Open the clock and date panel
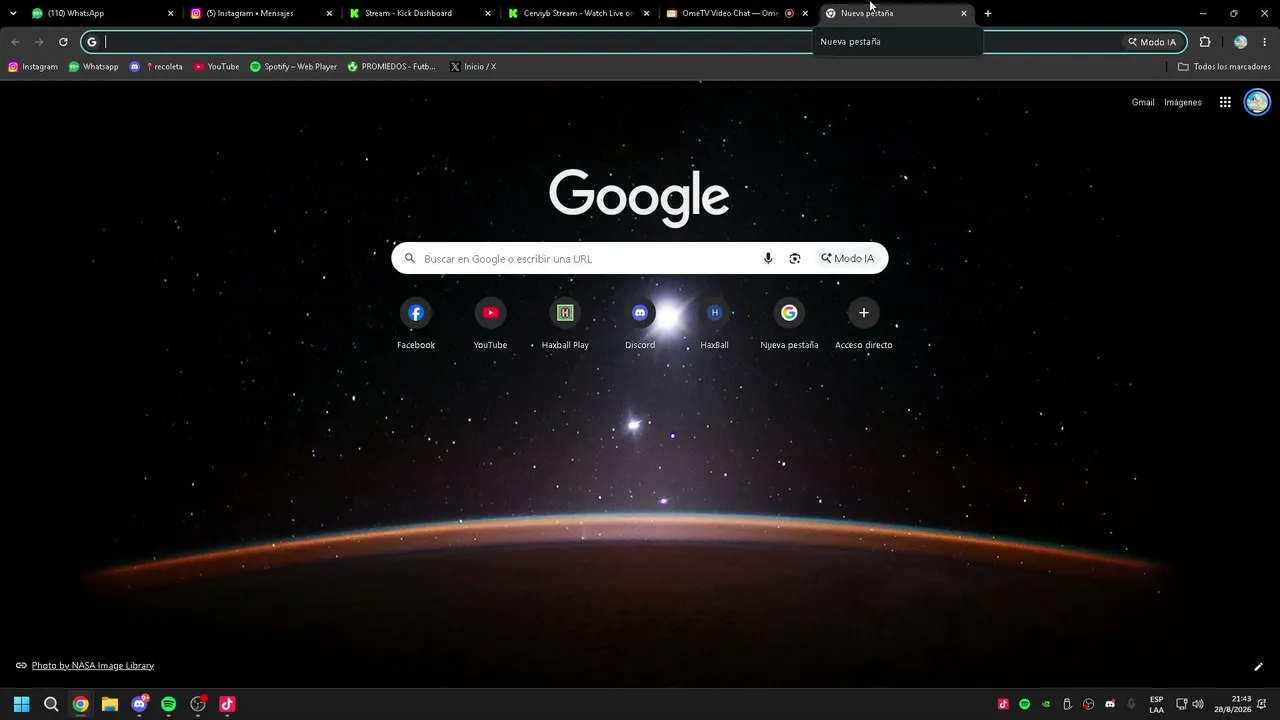This screenshot has width=1280, height=720. pos(1233,704)
